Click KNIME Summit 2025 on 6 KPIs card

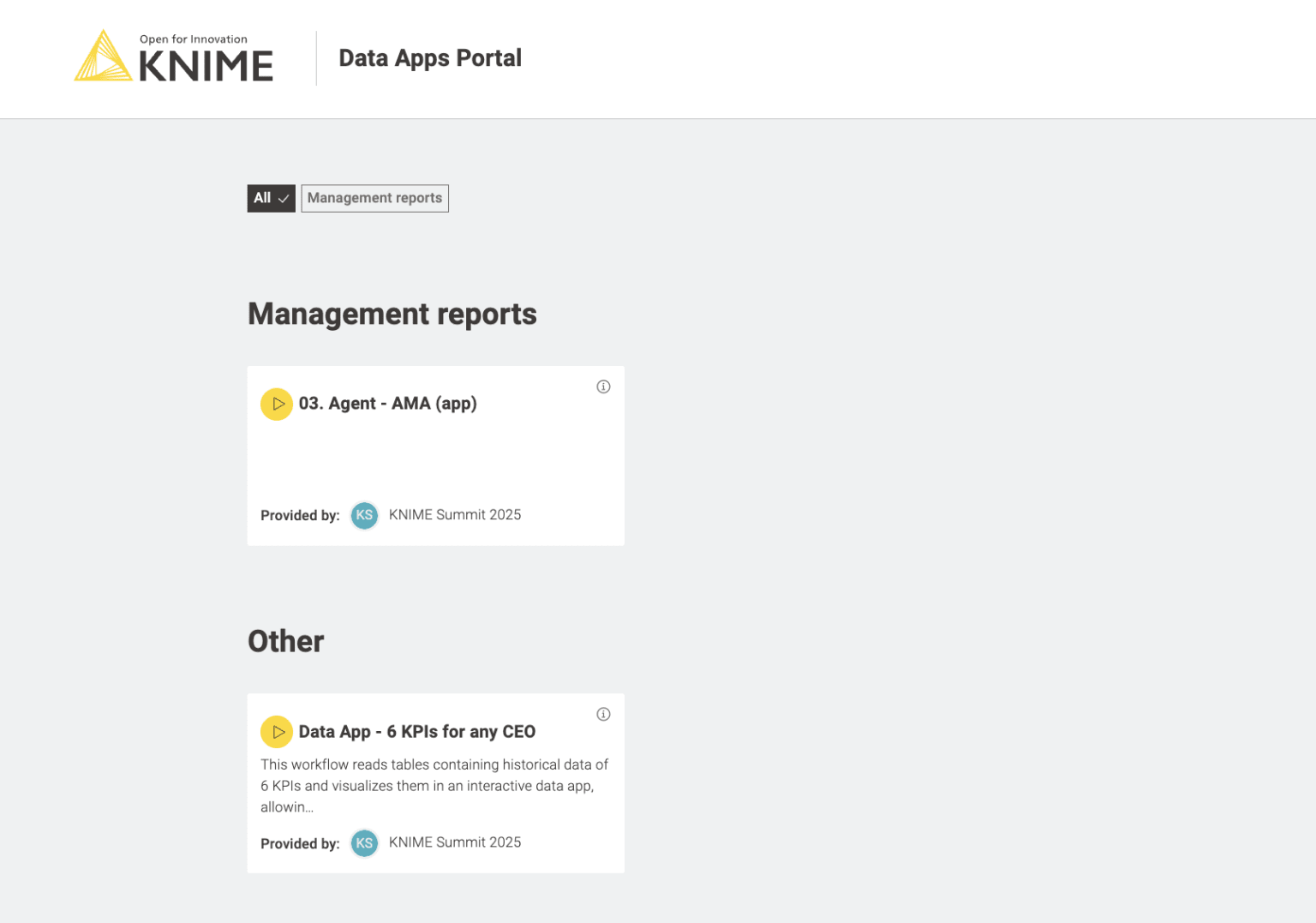(455, 842)
